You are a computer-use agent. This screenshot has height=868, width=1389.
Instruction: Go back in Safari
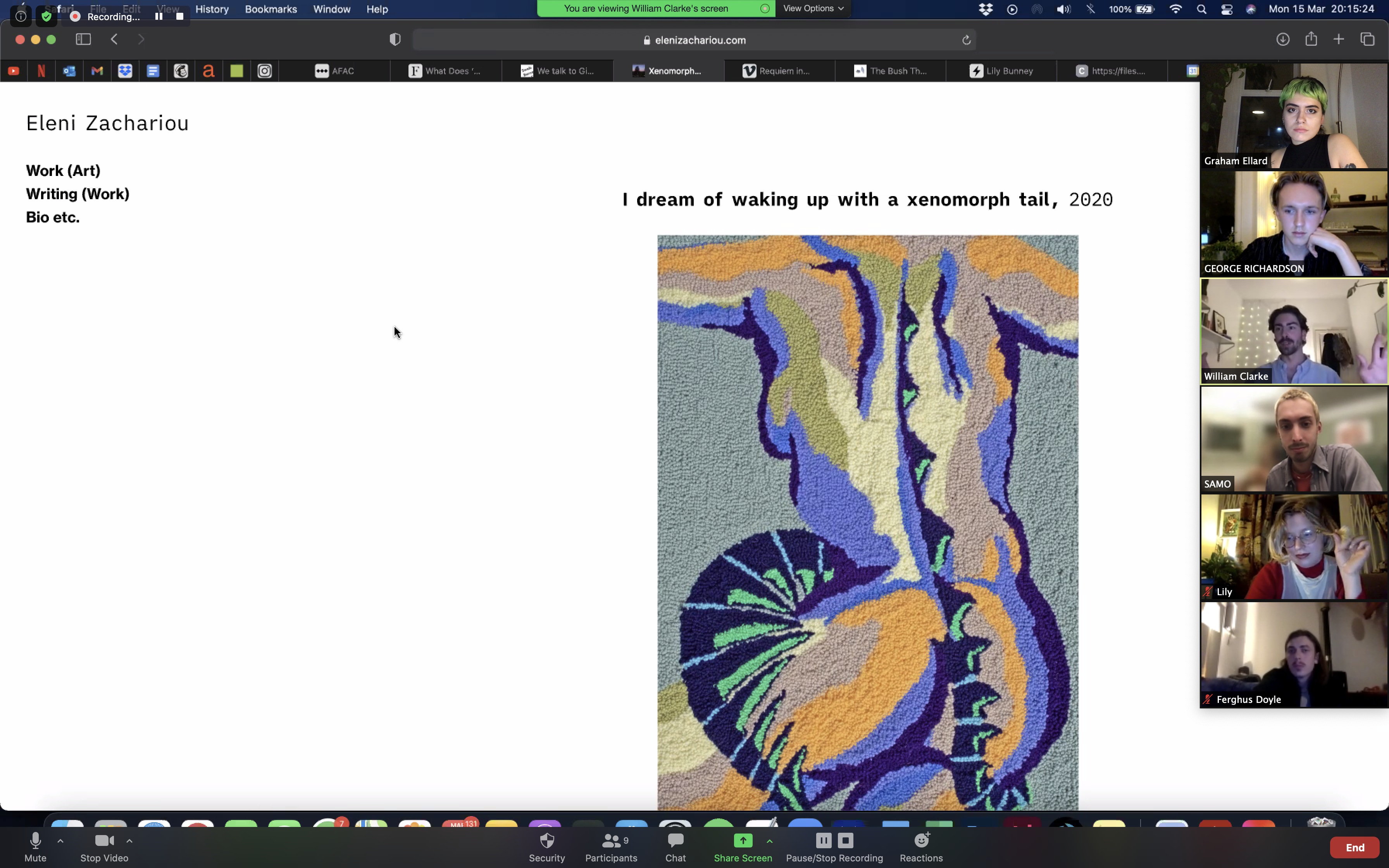tap(114, 39)
